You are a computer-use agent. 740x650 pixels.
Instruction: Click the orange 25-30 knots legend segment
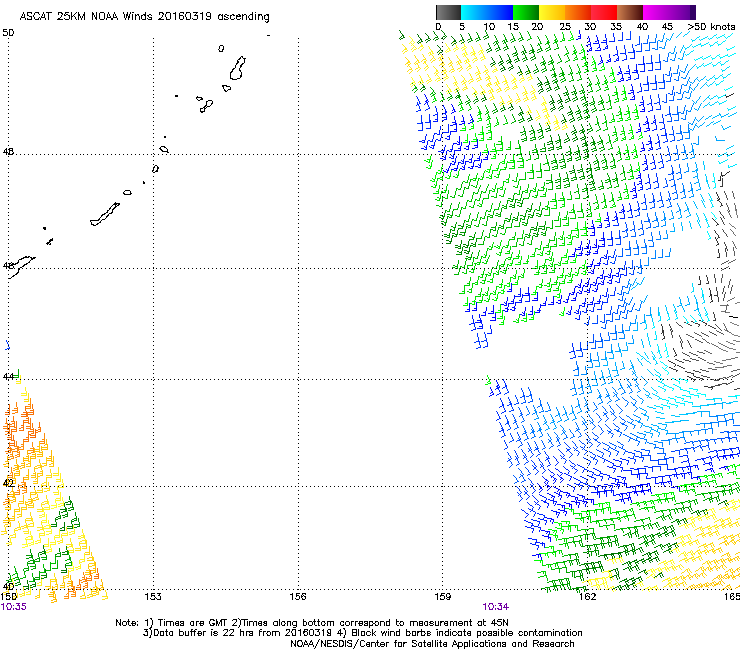[578, 12]
